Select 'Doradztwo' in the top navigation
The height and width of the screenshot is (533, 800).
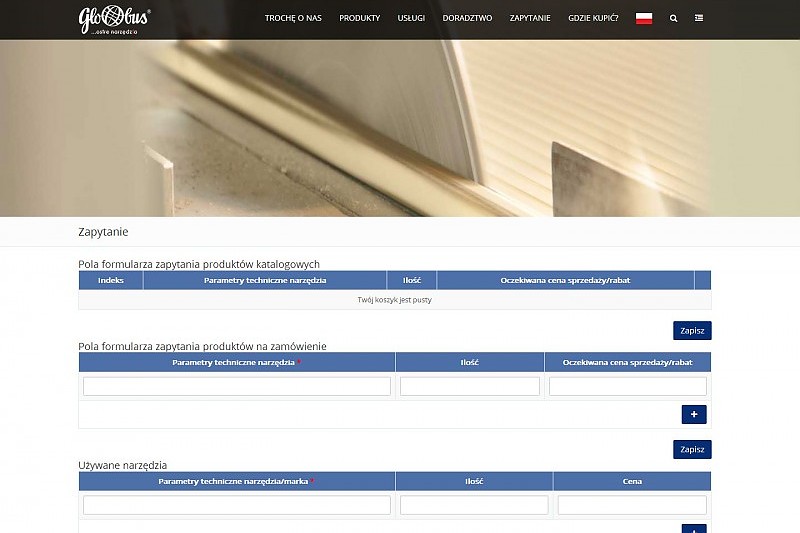click(x=467, y=18)
